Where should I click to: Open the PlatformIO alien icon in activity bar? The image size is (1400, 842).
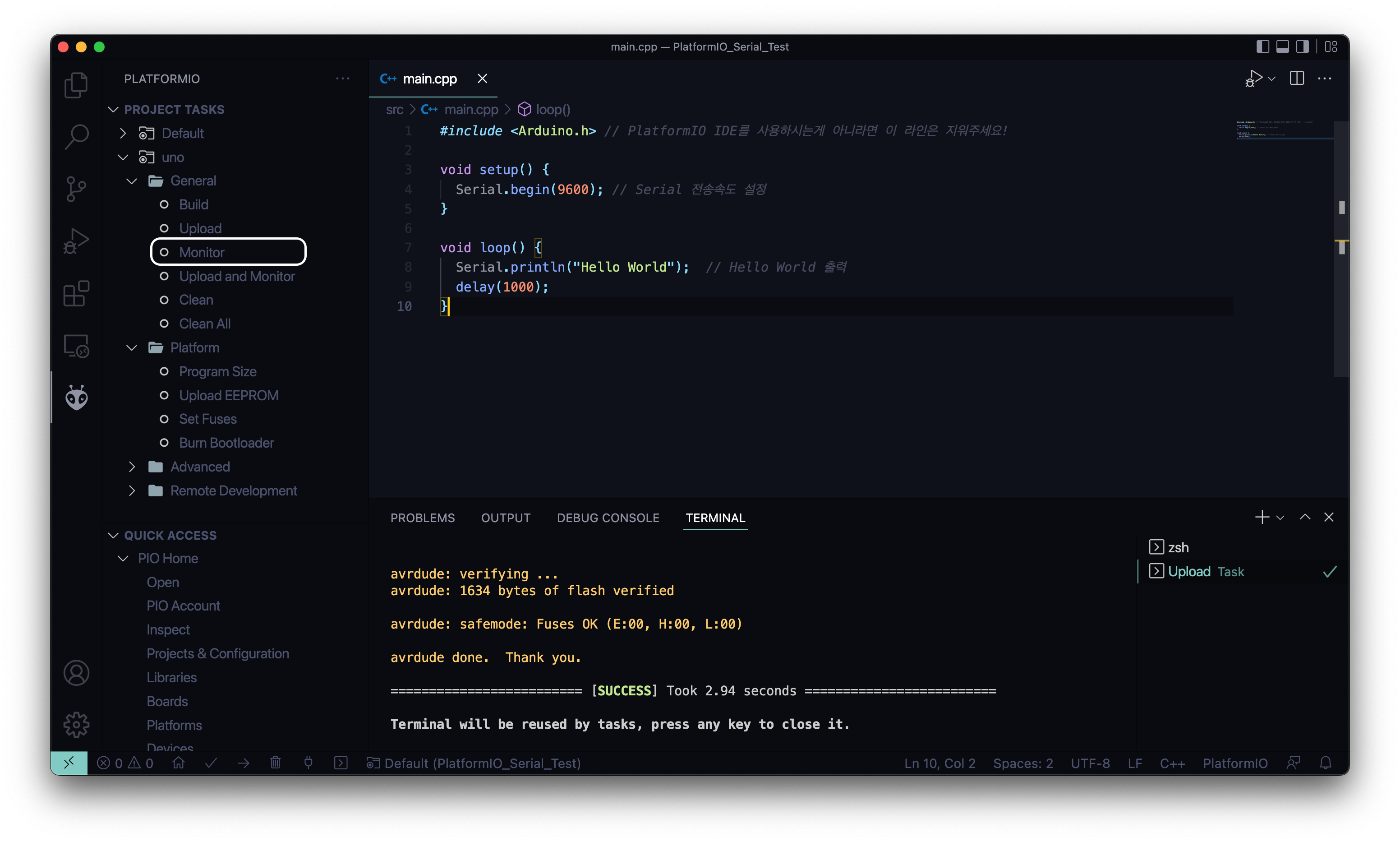pos(76,397)
